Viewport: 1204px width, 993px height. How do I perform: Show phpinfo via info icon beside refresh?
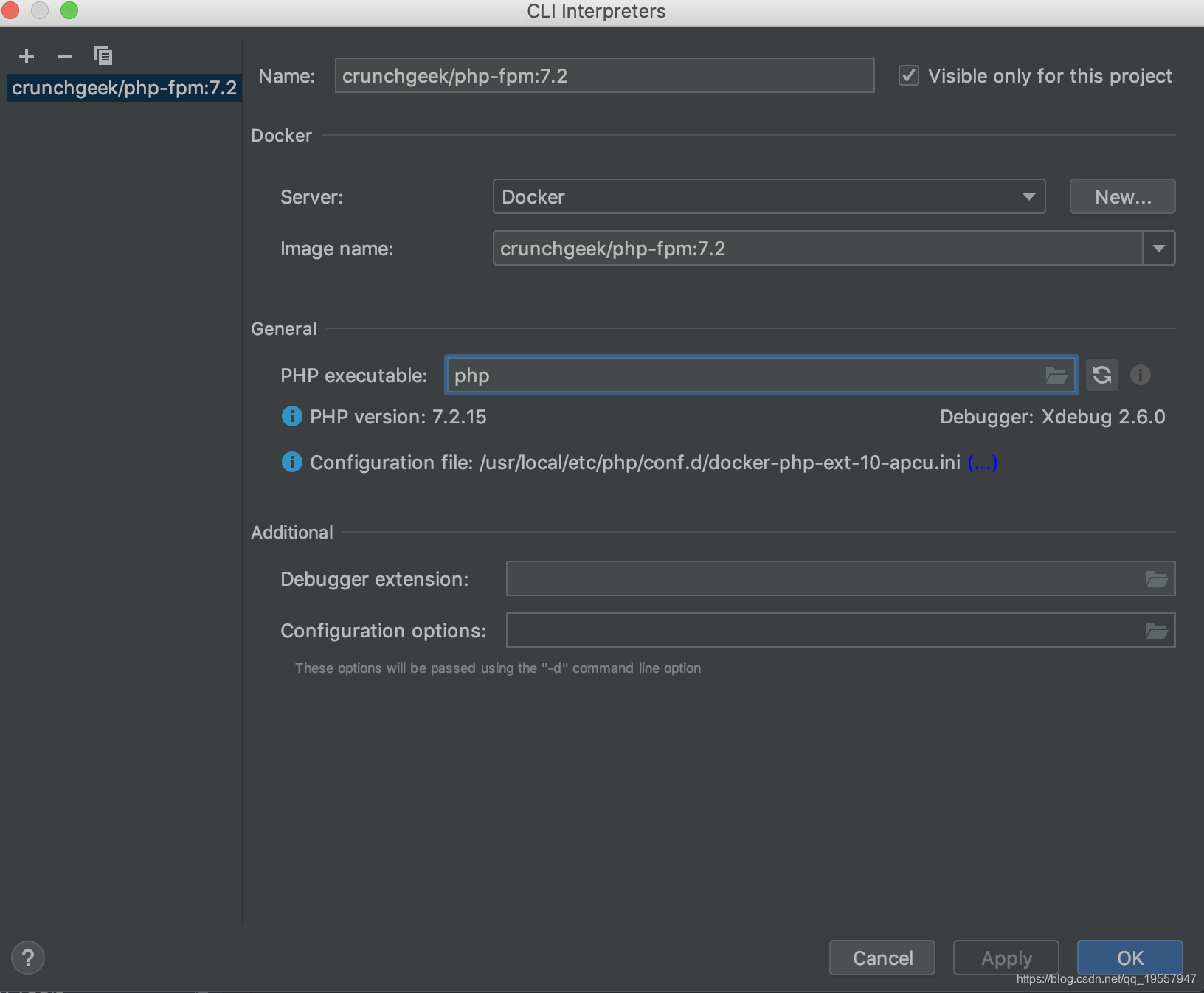tap(1140, 375)
